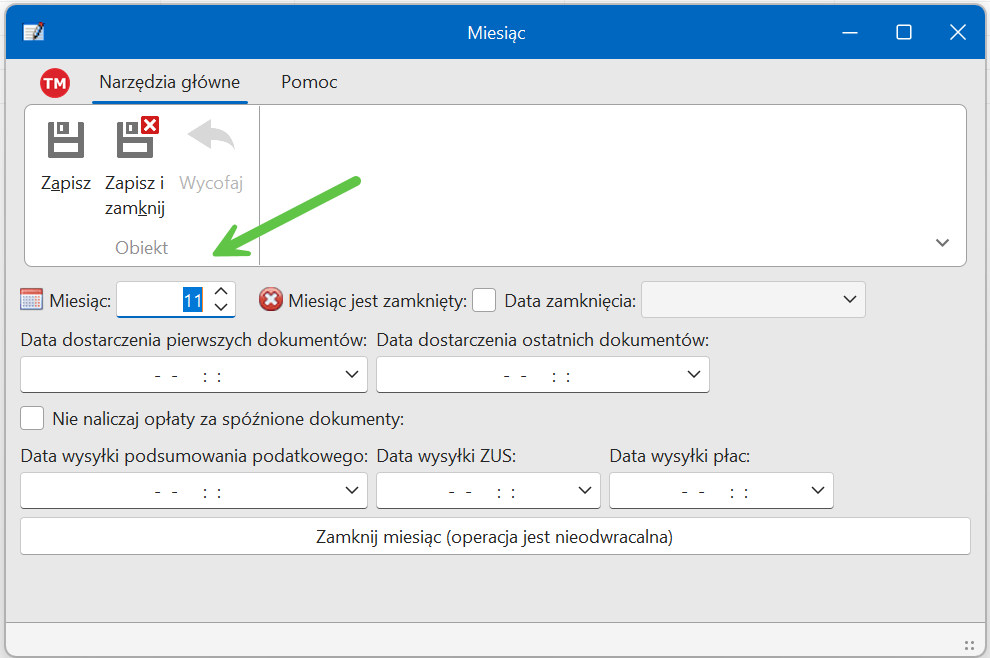
Task: Click the resize grip in bottom corner
Action: point(968,645)
